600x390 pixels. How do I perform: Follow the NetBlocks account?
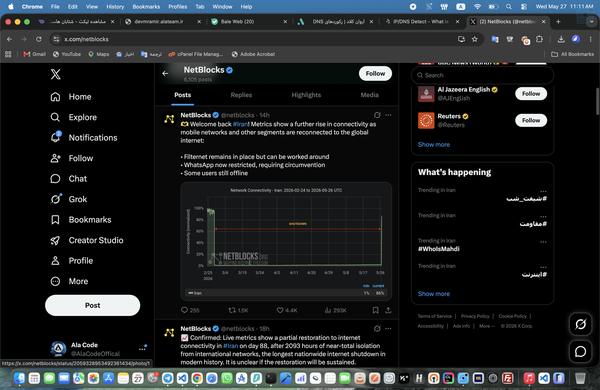375,73
